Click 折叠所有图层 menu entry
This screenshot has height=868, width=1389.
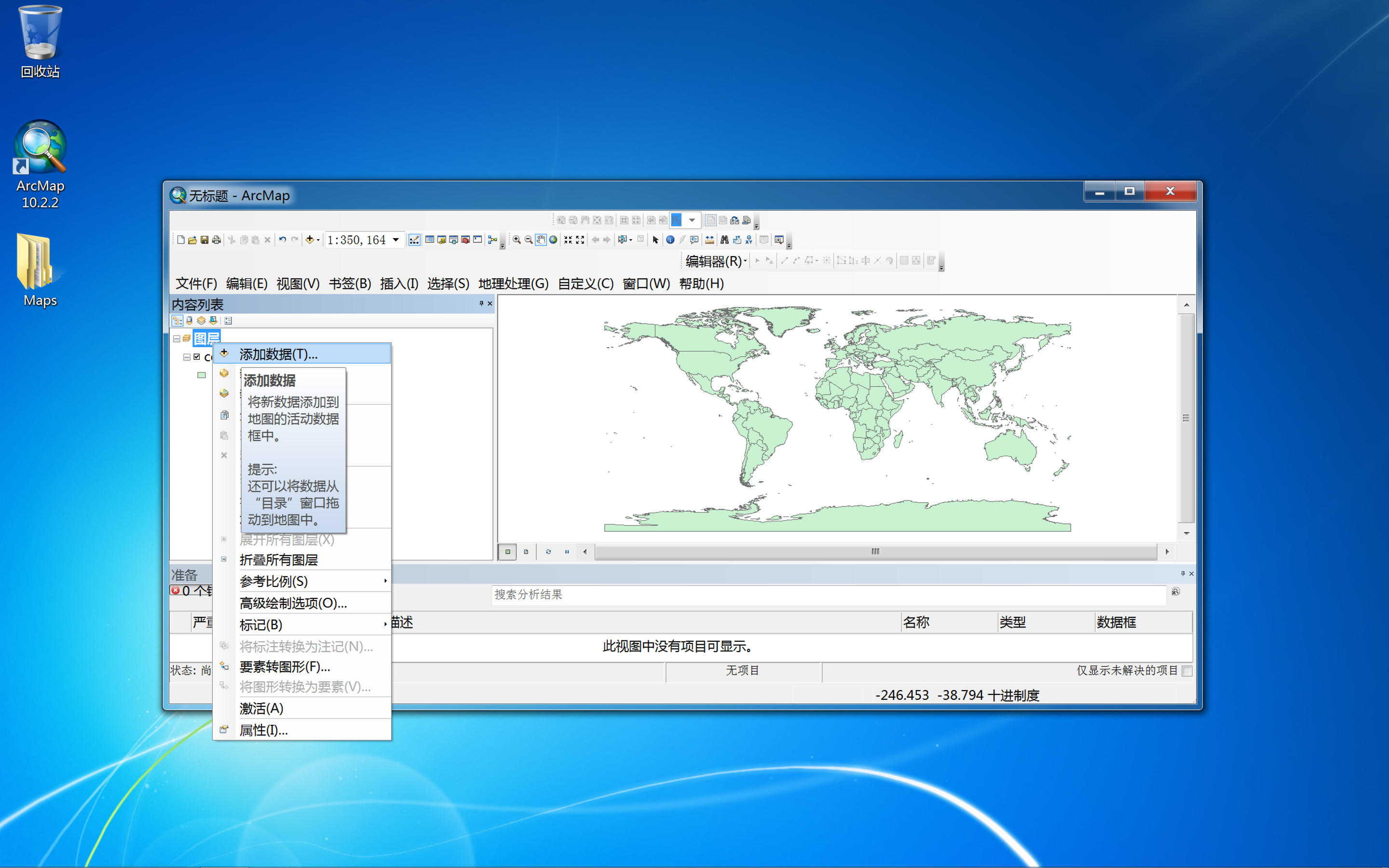[x=278, y=560]
